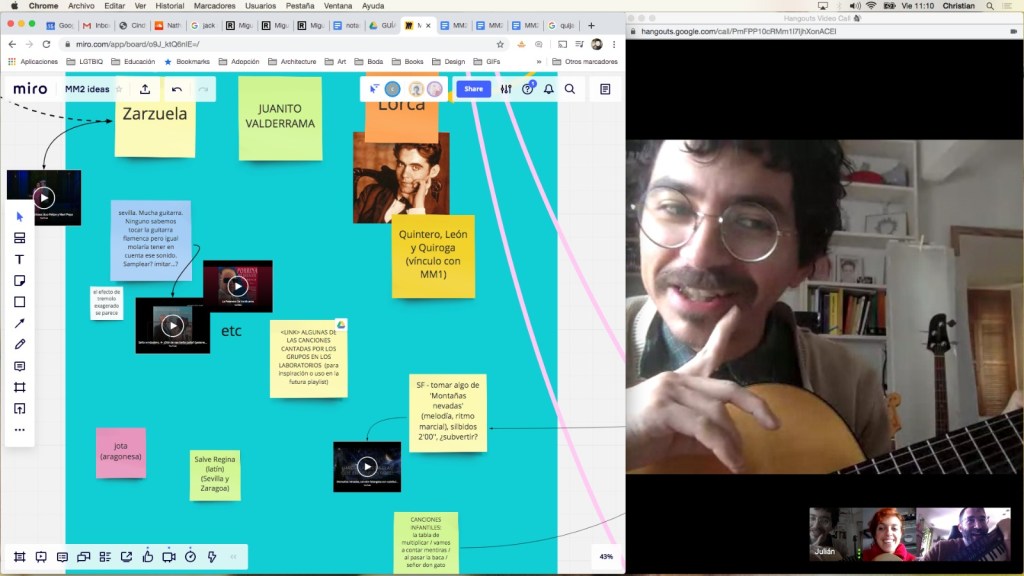1024x576 pixels.
Task: Pick the Arrow connection line tool
Action: 19,323
